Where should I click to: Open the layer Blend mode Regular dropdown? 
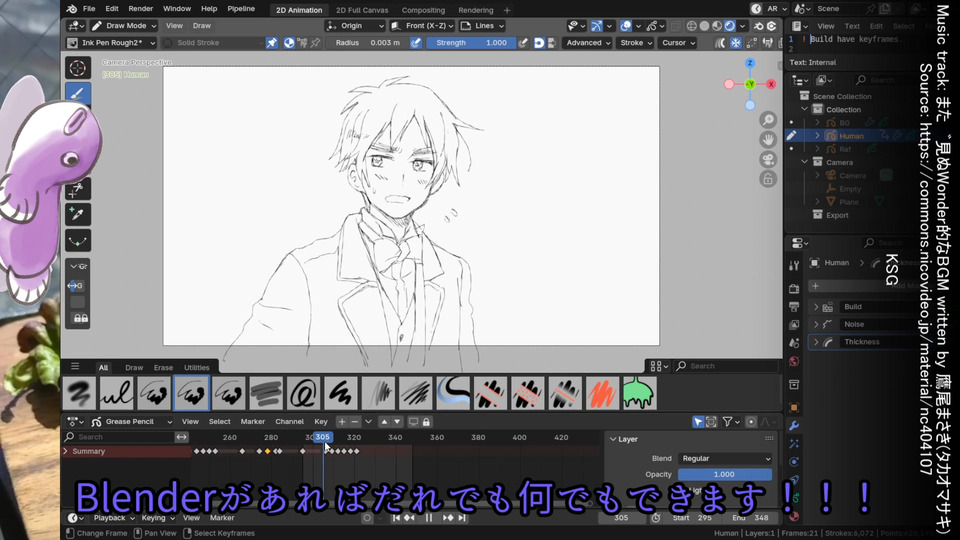click(725, 459)
